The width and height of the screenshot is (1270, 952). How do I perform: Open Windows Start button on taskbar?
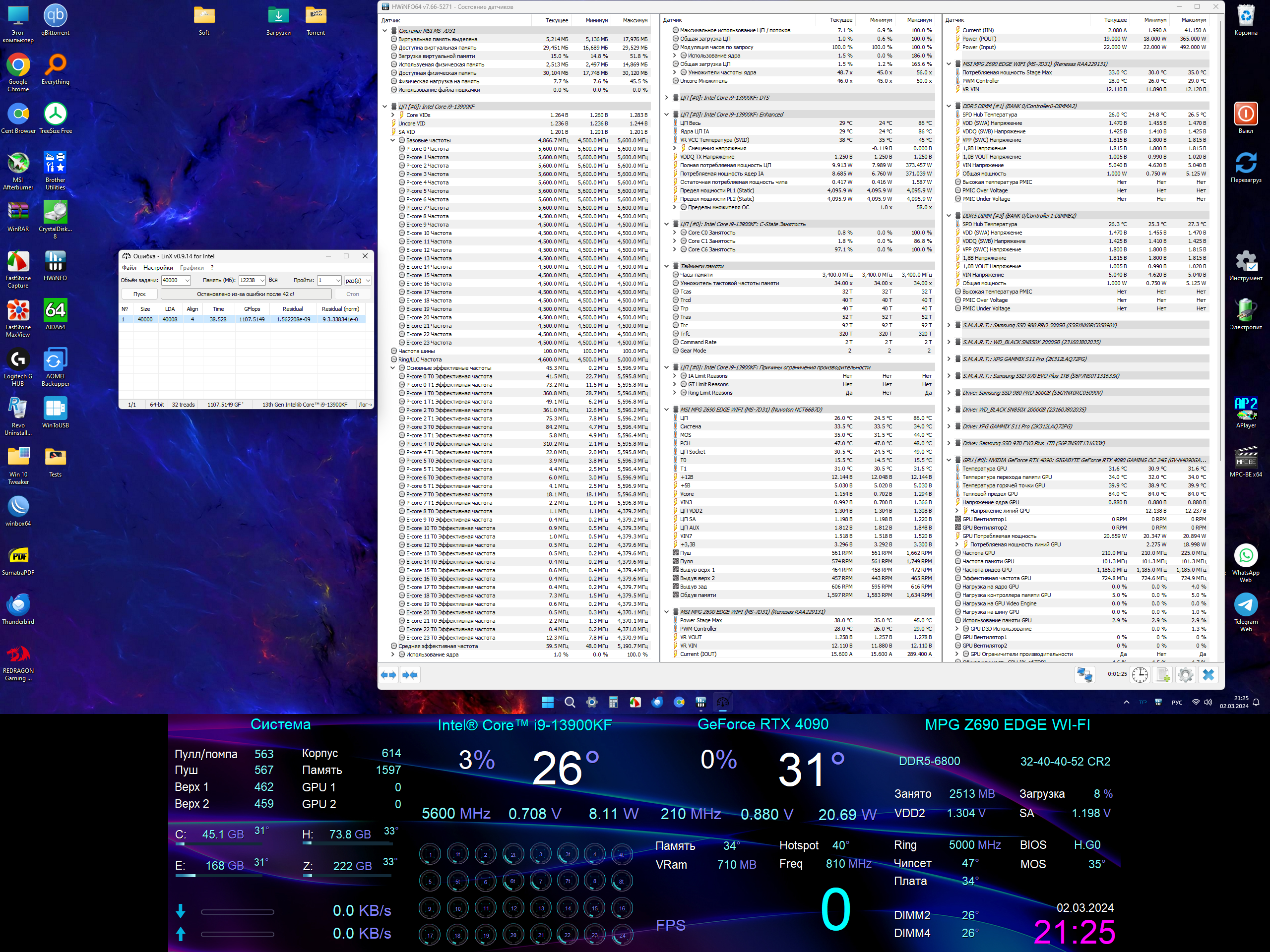coord(548,703)
